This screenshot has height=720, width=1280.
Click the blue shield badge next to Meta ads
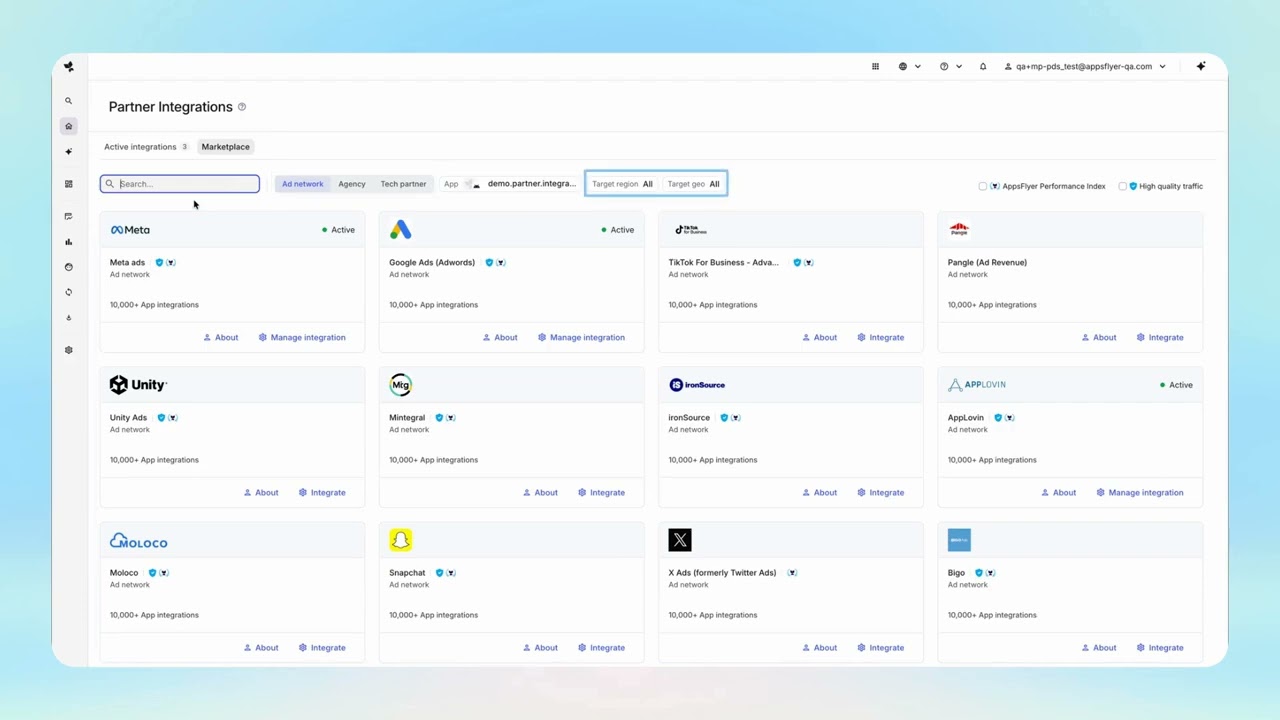point(159,263)
